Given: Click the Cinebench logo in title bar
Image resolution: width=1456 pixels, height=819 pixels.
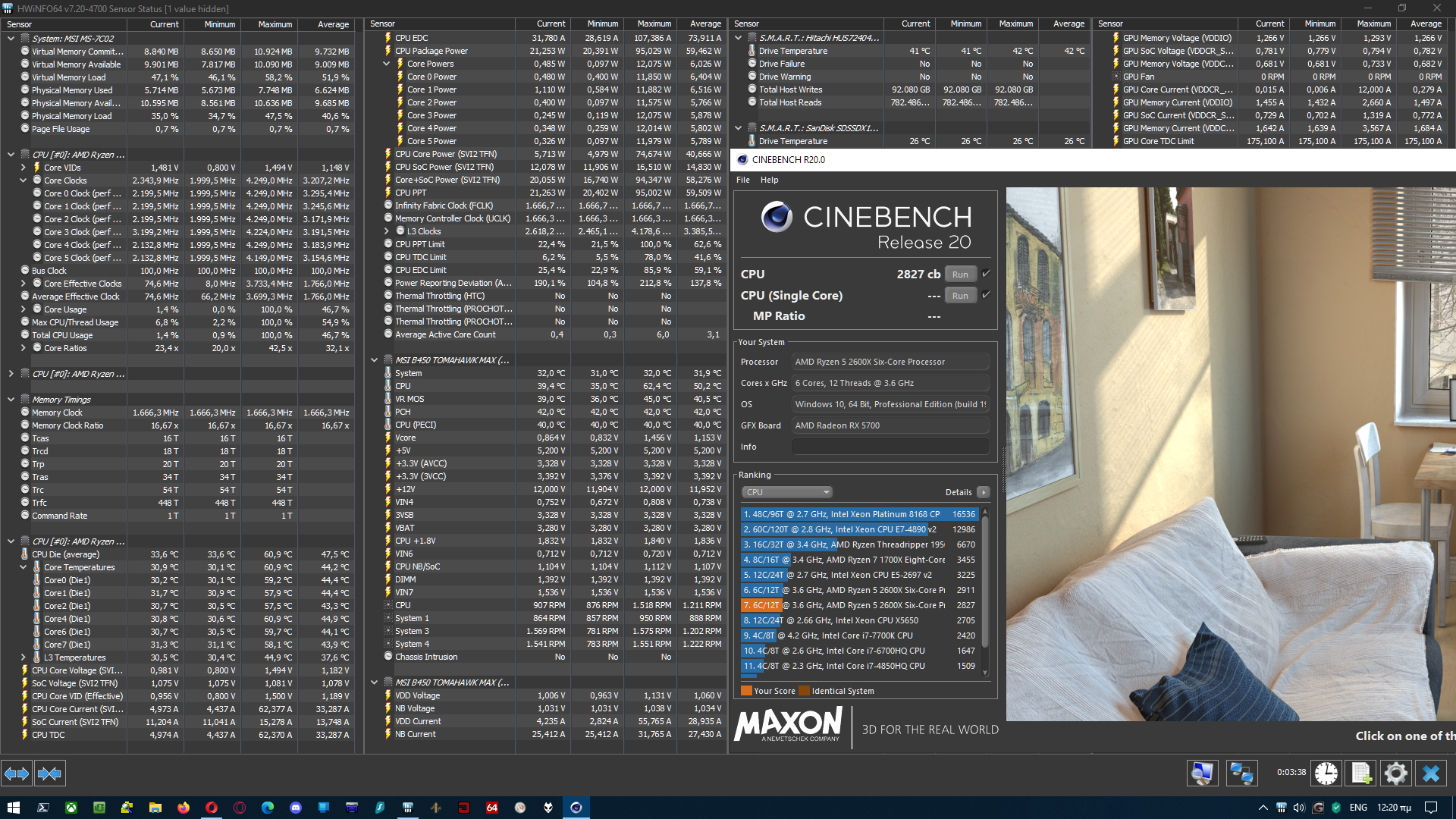Looking at the screenshot, I should coord(742,159).
